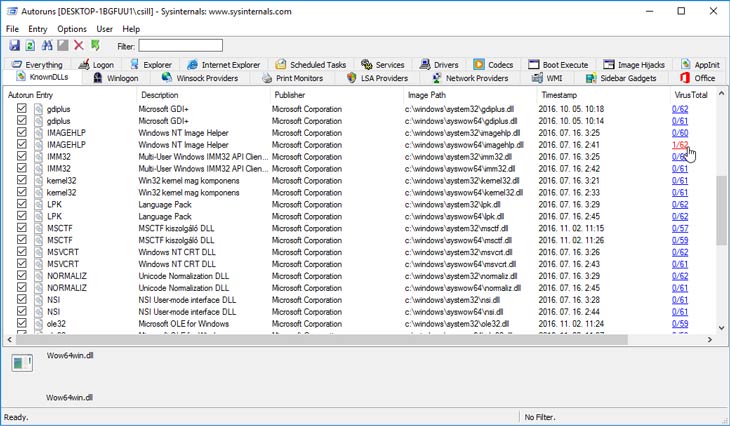This screenshot has width=730, height=426.
Task: Uncheck the IMAGEHLP syswow64 entry checkbox
Action: 21,144
